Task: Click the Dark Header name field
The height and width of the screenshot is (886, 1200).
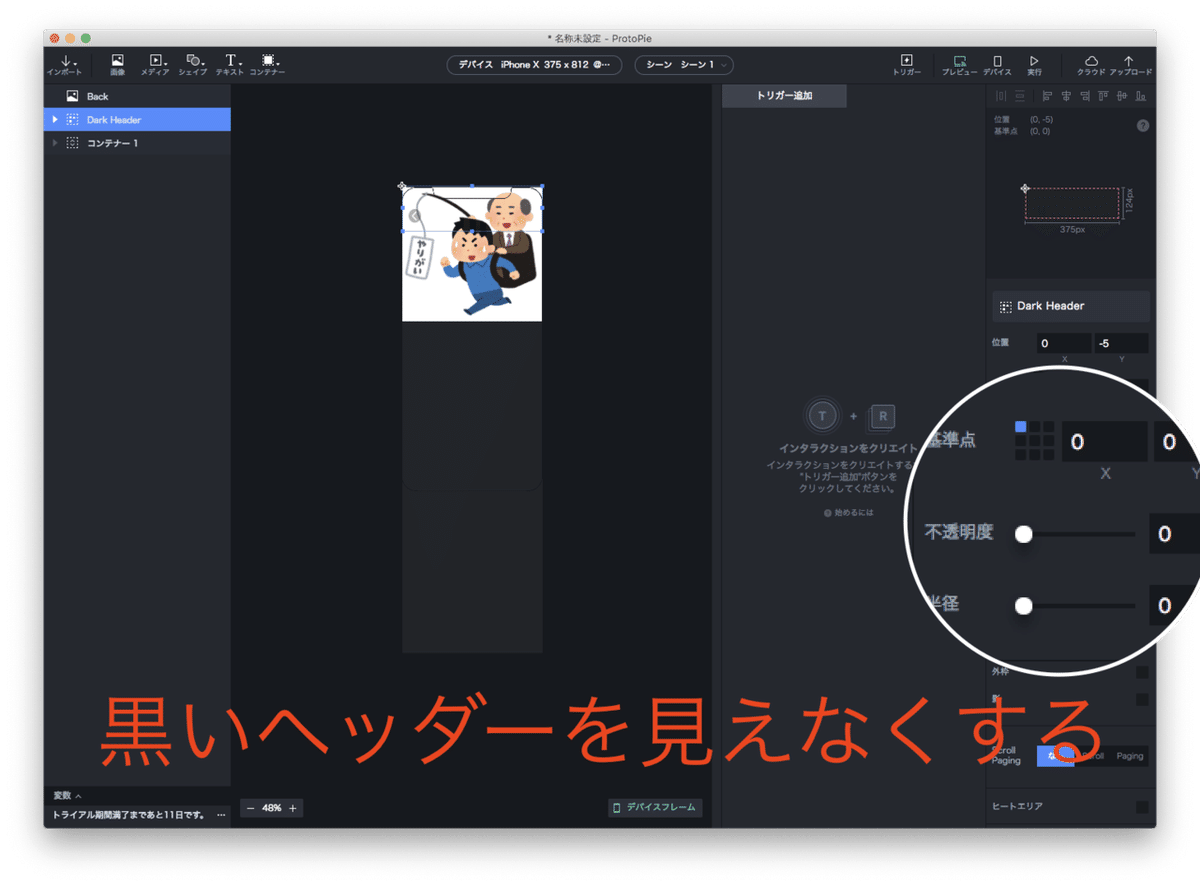Action: coord(1071,306)
